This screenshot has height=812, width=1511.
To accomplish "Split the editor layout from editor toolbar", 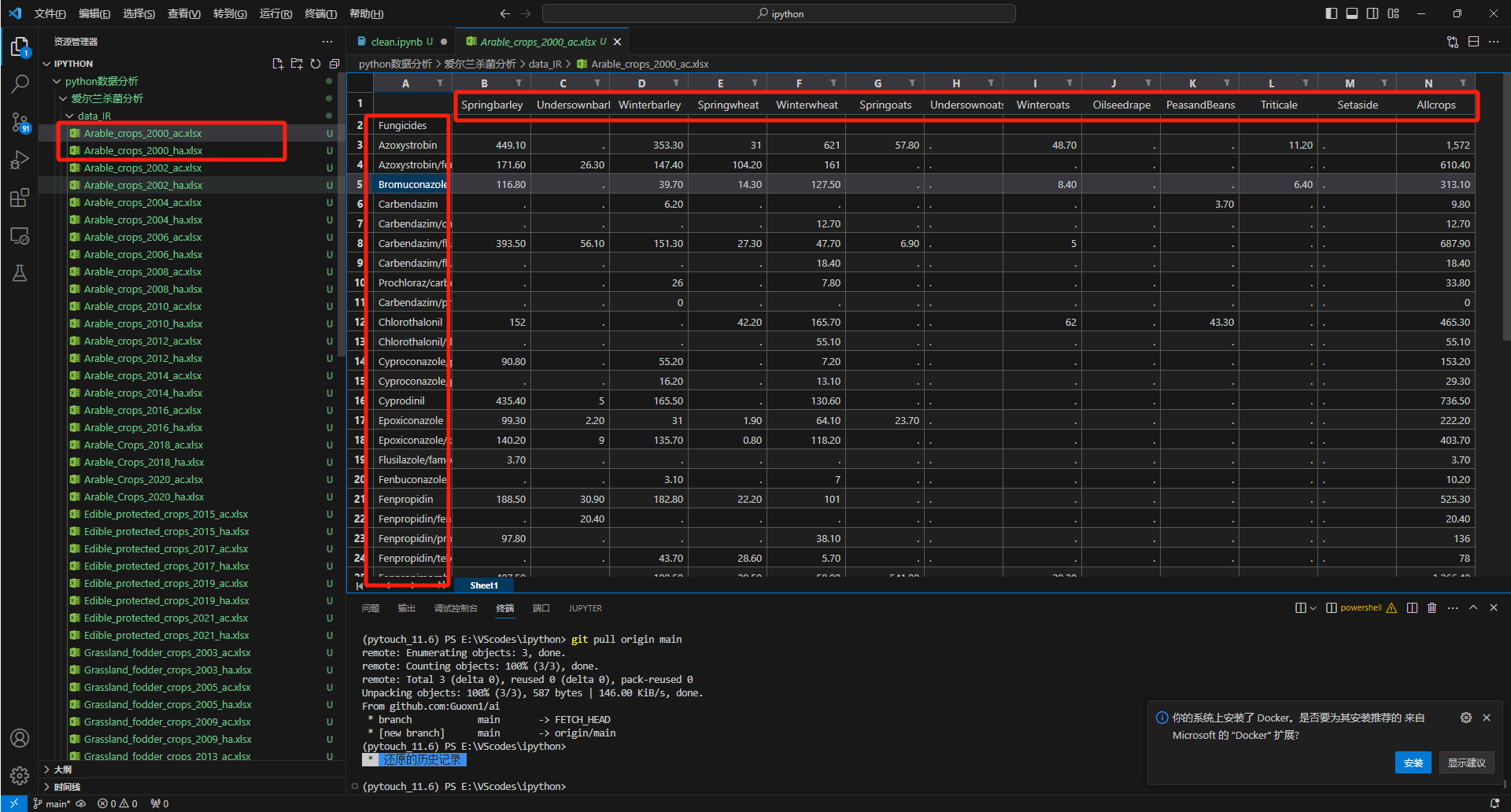I will click(x=1473, y=42).
